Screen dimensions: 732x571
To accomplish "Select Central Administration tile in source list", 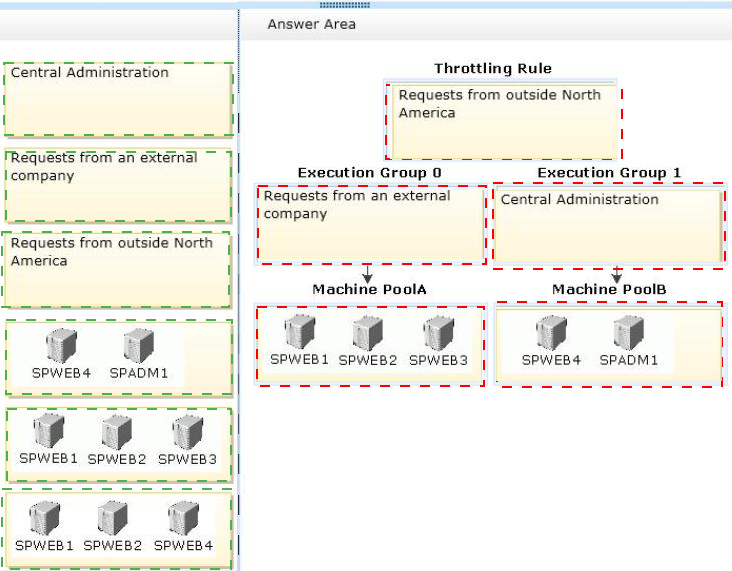I will click(x=118, y=99).
